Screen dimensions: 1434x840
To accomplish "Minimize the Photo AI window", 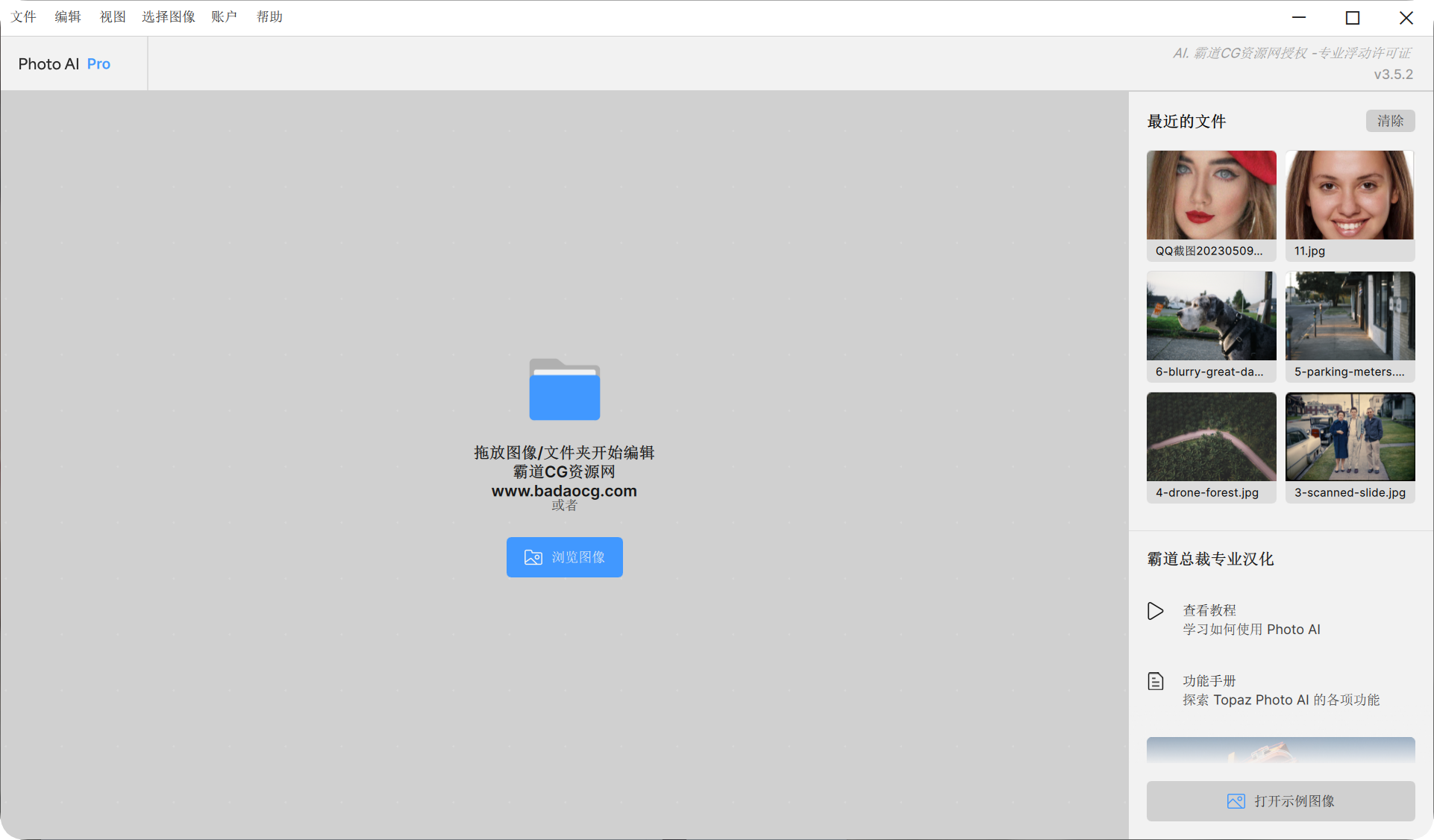I will [x=1299, y=17].
